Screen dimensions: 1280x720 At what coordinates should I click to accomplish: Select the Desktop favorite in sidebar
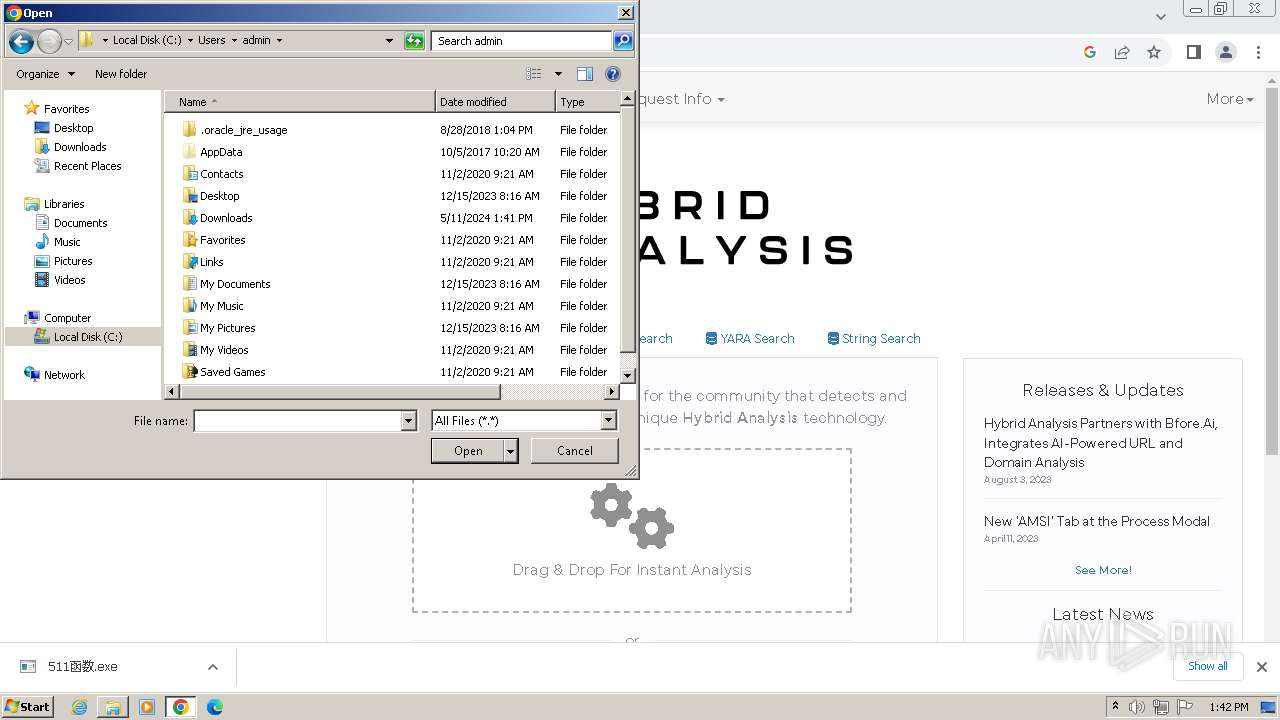73,128
